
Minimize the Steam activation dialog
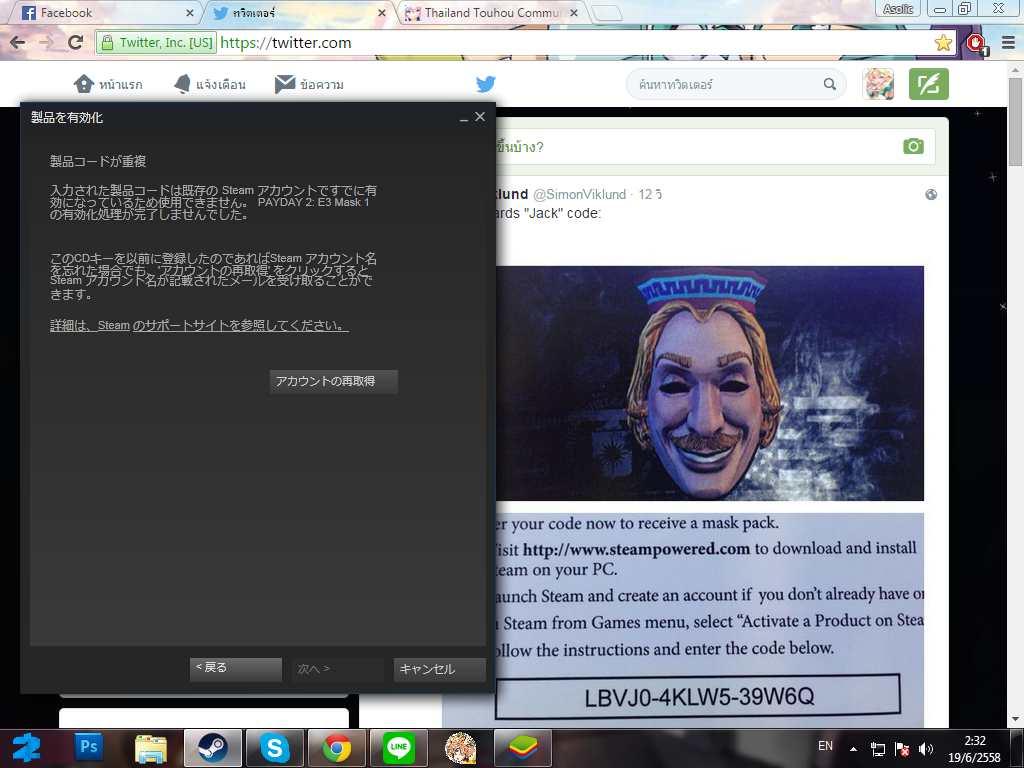pyautogui.click(x=464, y=118)
